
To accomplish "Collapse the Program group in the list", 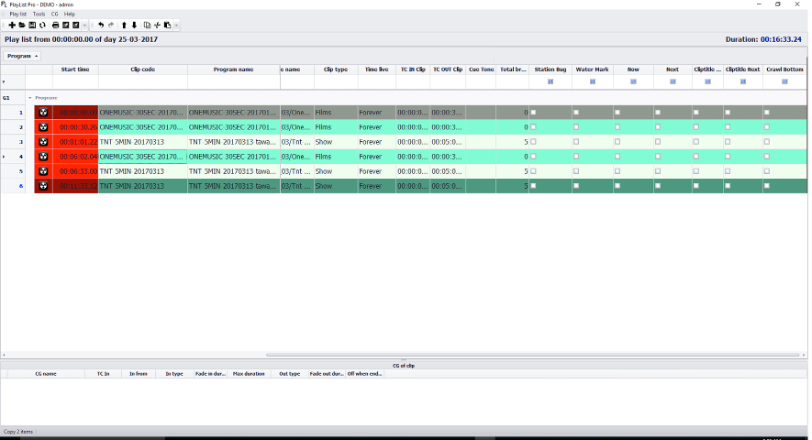I will coord(30,98).
